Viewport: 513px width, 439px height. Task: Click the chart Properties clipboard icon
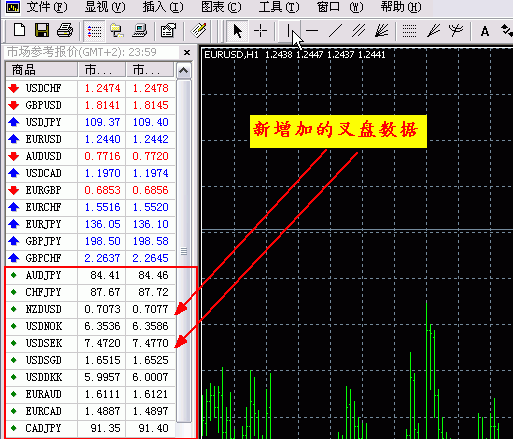point(168,31)
